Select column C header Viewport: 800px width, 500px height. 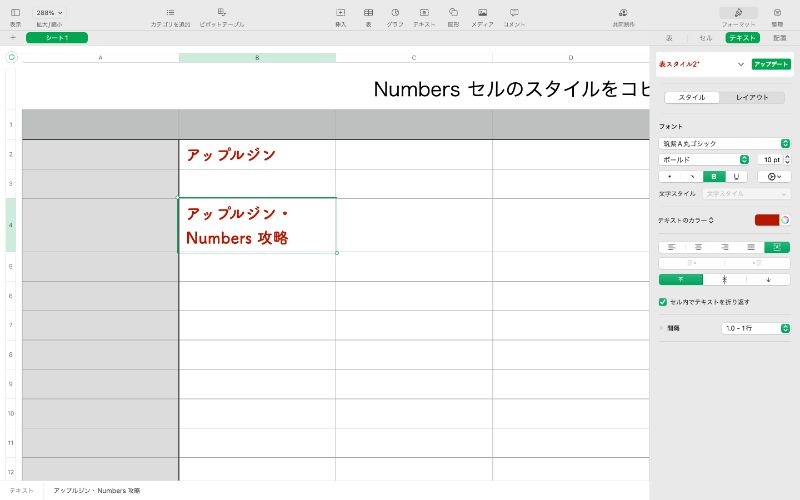pos(414,58)
